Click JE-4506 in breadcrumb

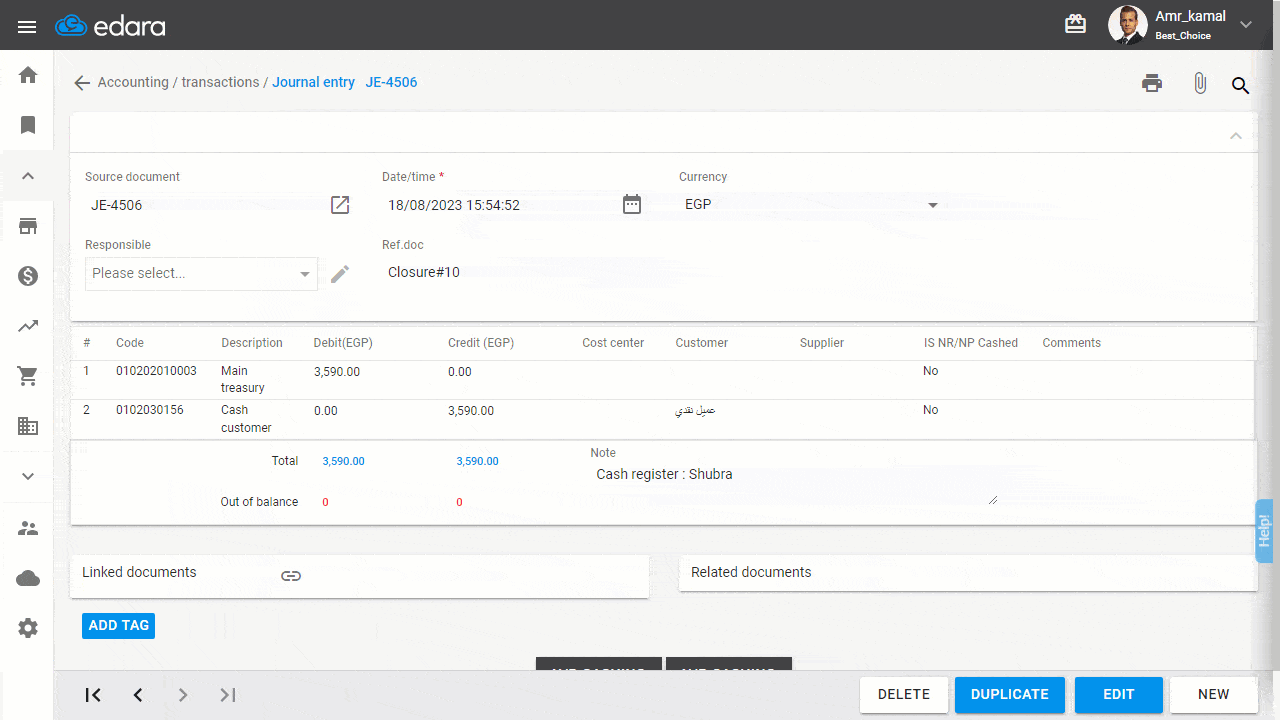tap(391, 82)
